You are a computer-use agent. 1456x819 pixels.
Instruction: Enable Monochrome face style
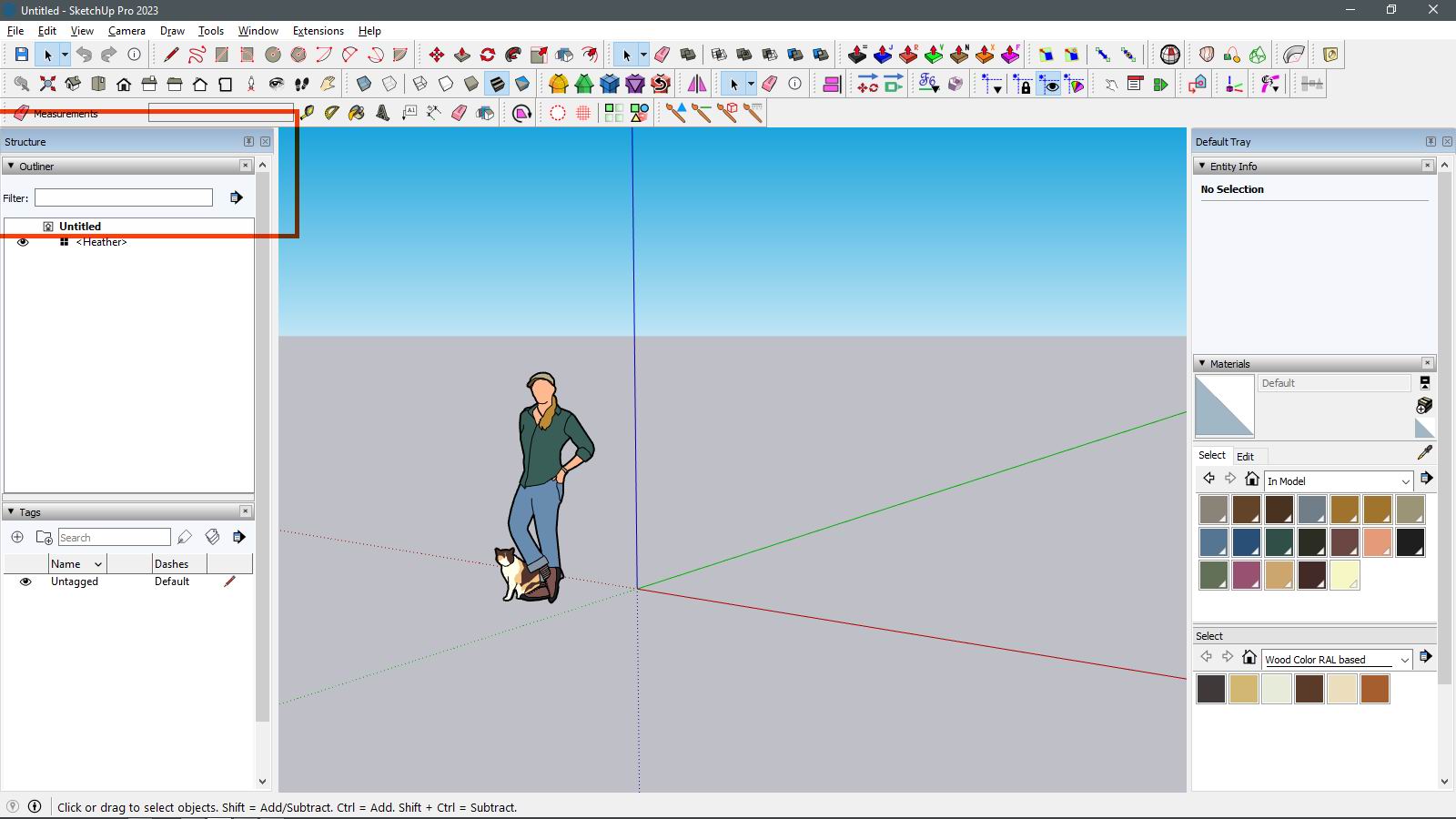(x=522, y=84)
